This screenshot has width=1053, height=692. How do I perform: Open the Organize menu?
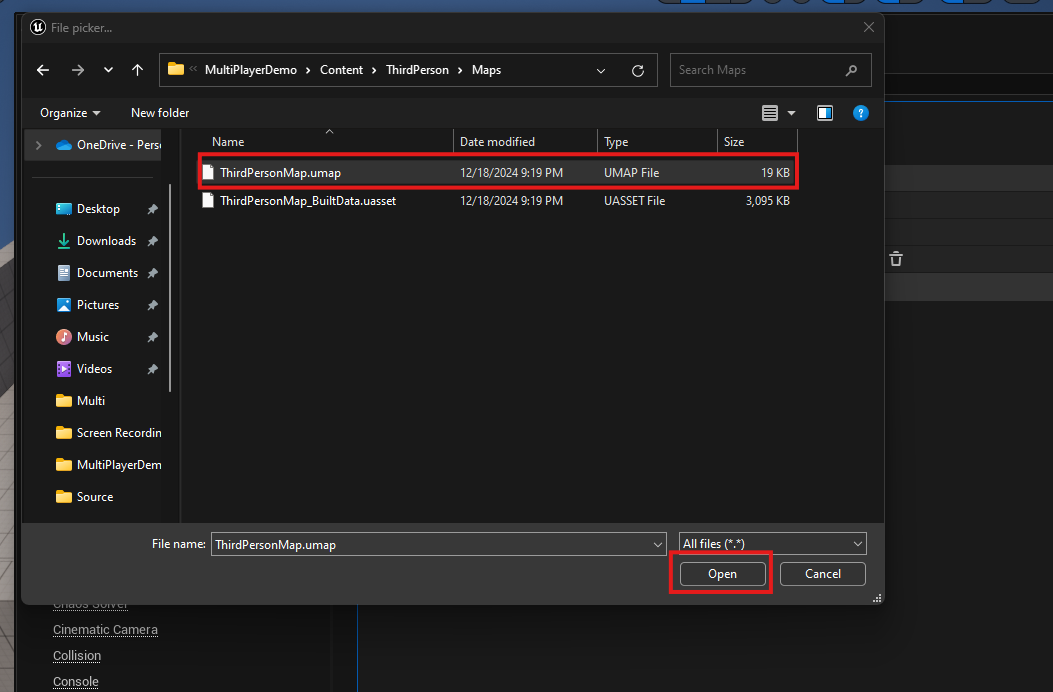coord(70,113)
